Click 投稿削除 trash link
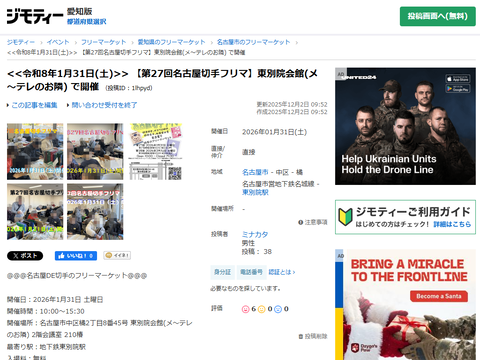Image resolution: width=480 pixels, height=360 pixels. pos(313,337)
